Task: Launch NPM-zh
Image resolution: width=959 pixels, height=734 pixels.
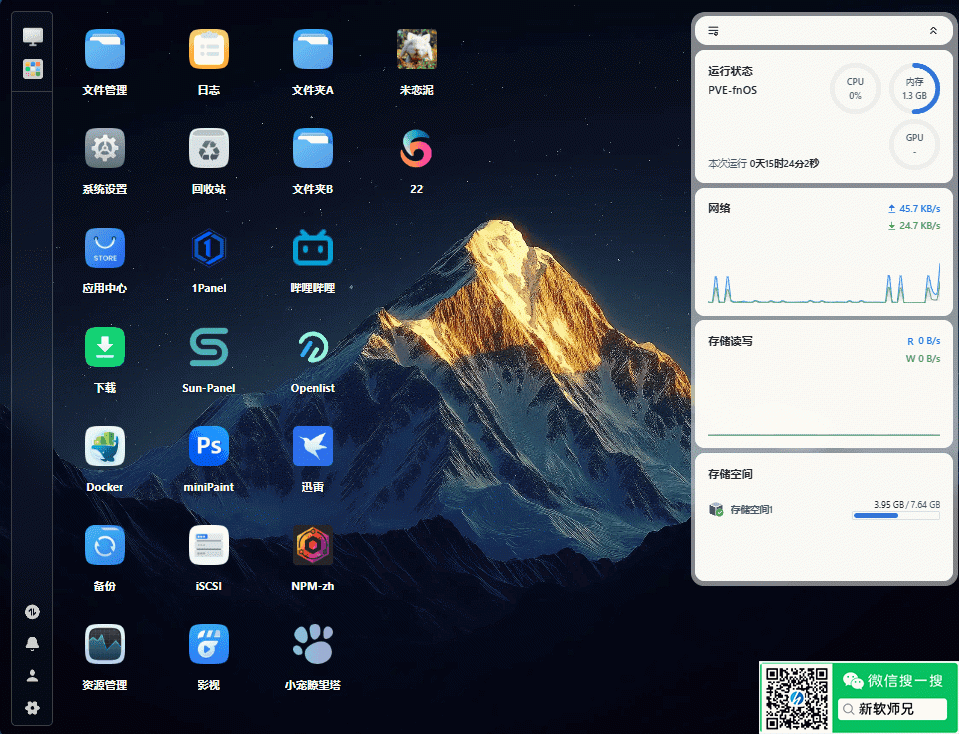Action: click(313, 545)
